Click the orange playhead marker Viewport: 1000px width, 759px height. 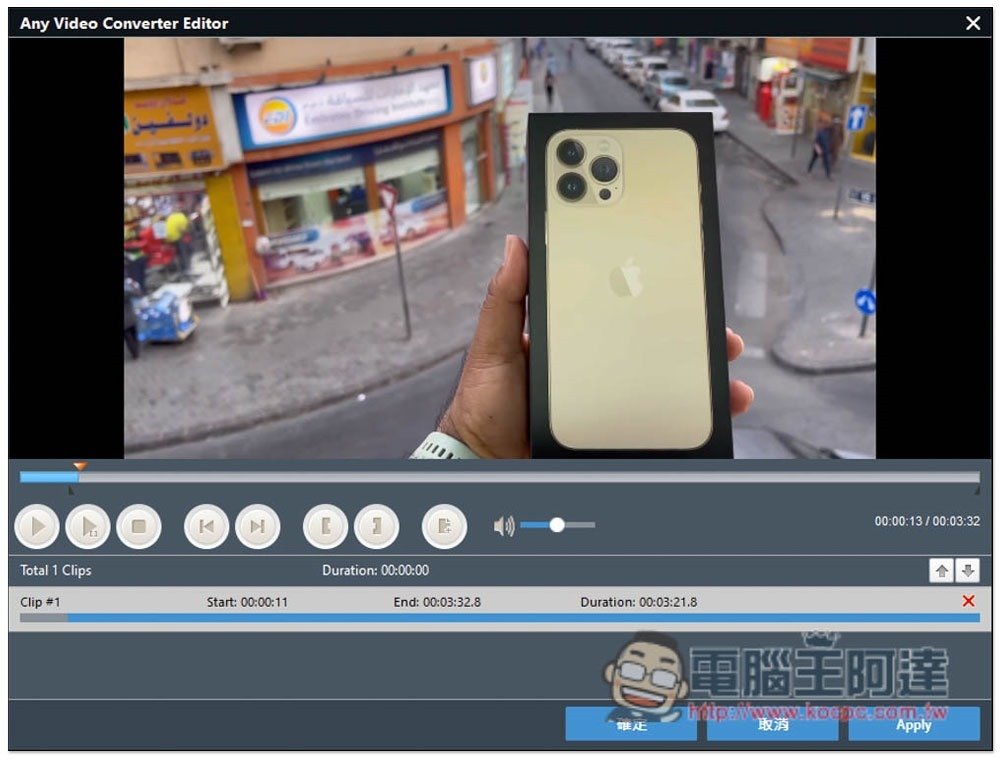[x=80, y=466]
